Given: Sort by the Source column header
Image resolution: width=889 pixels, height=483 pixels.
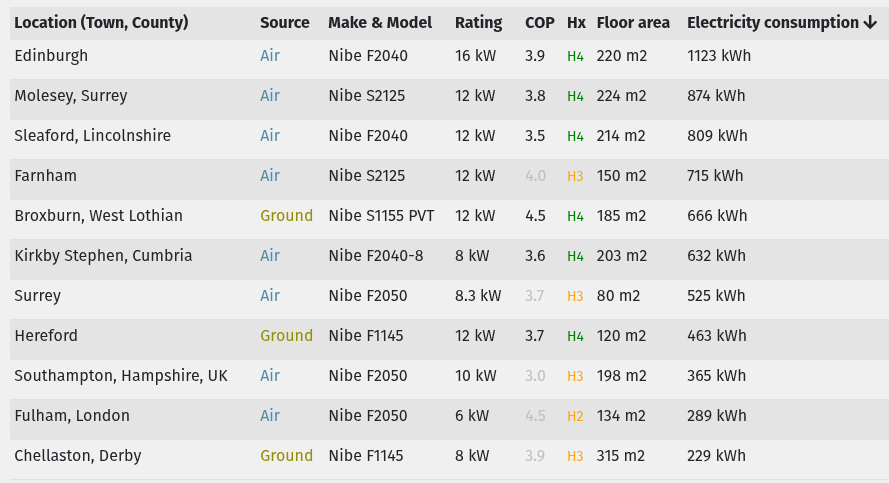Looking at the screenshot, I should click(x=284, y=22).
